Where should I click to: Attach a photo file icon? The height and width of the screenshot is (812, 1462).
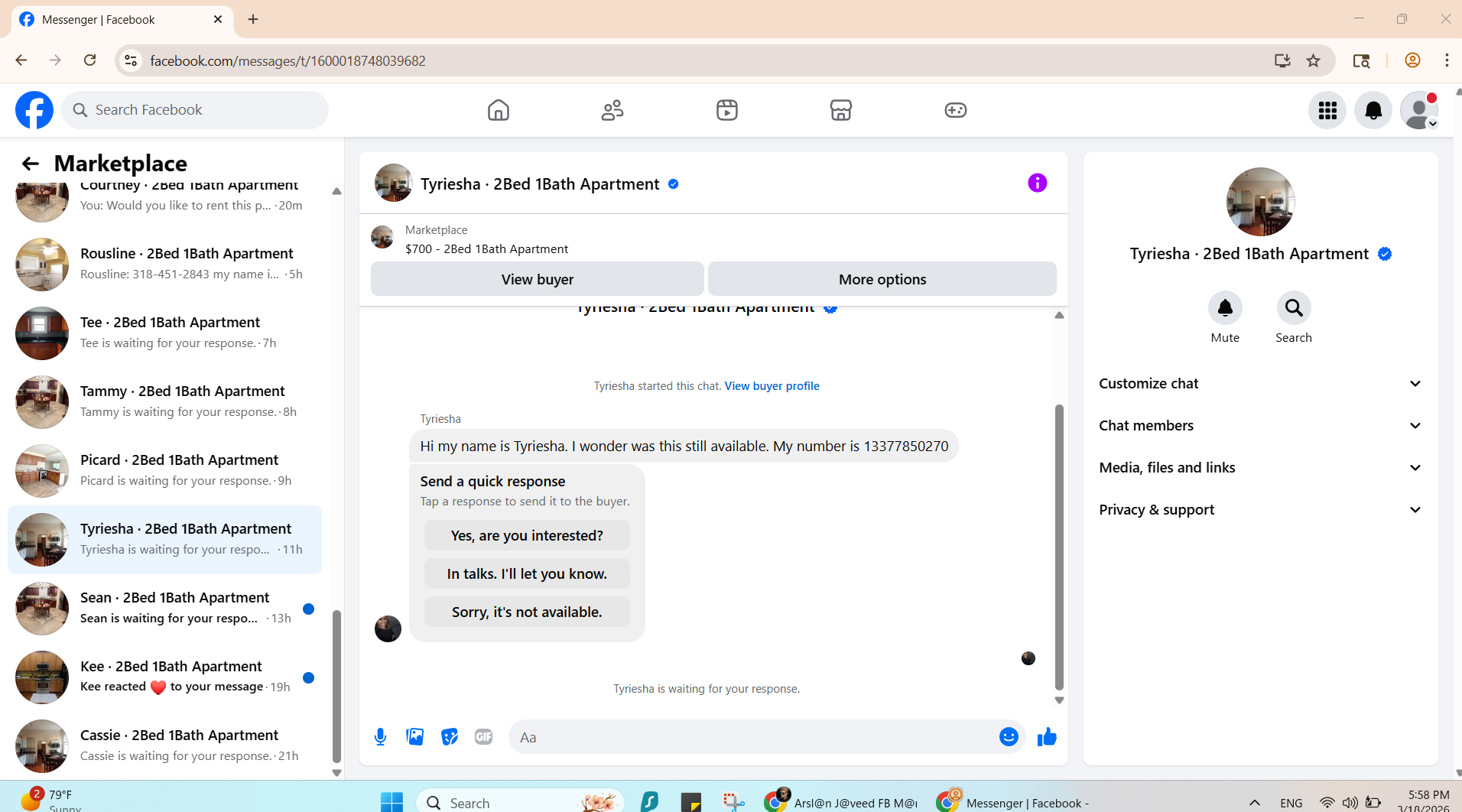point(414,737)
